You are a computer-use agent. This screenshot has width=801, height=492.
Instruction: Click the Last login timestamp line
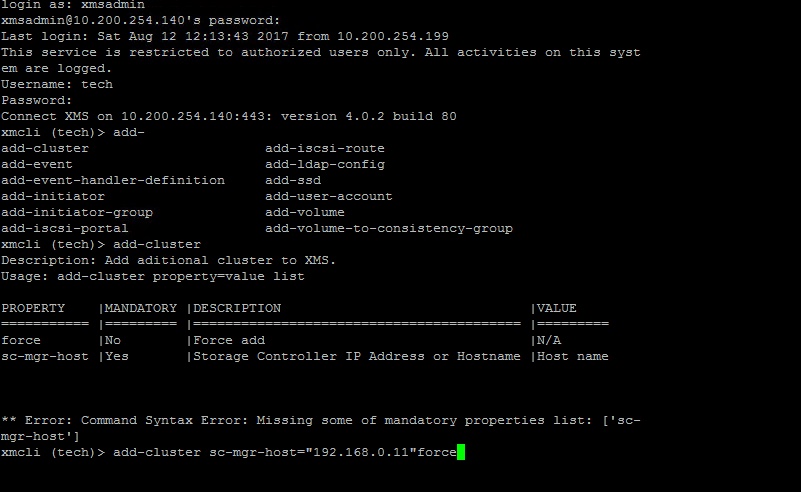pos(225,36)
